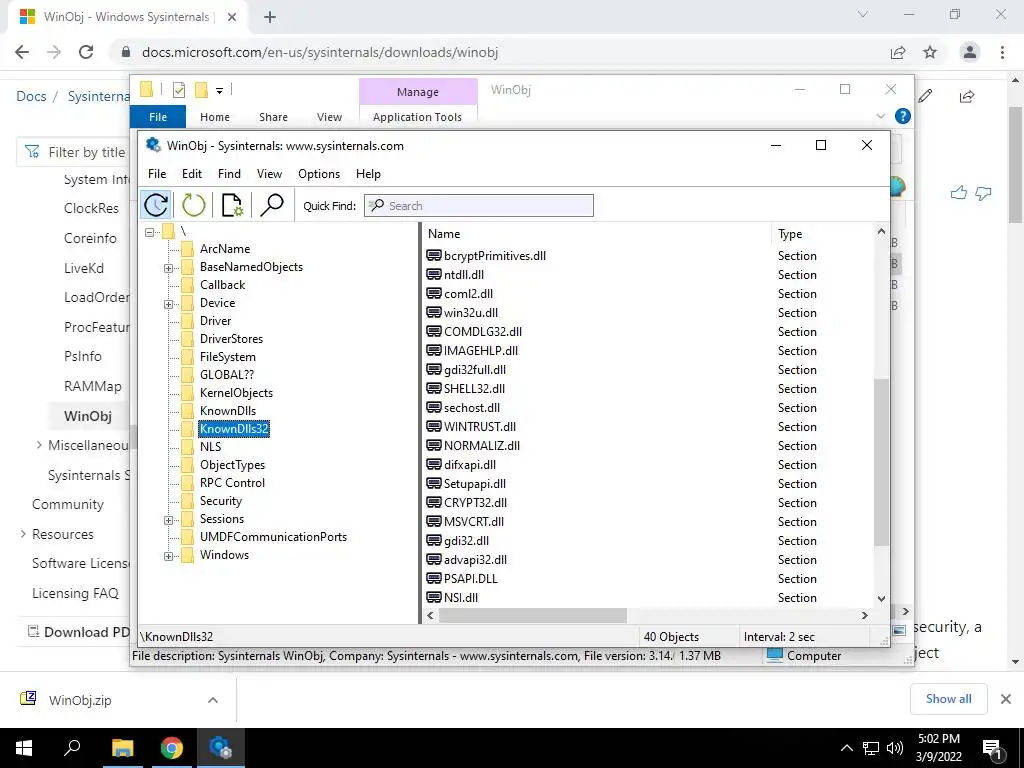Collapse the root backslash tree node
This screenshot has height=768, width=1024.
coord(150,232)
